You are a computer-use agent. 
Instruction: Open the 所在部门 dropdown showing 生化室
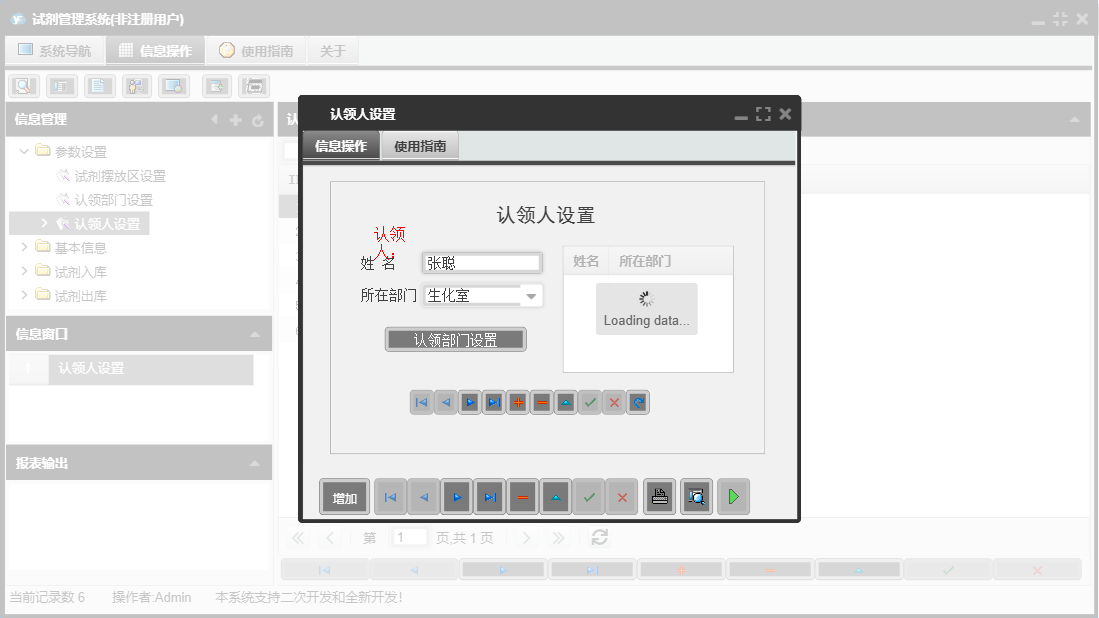pos(533,295)
